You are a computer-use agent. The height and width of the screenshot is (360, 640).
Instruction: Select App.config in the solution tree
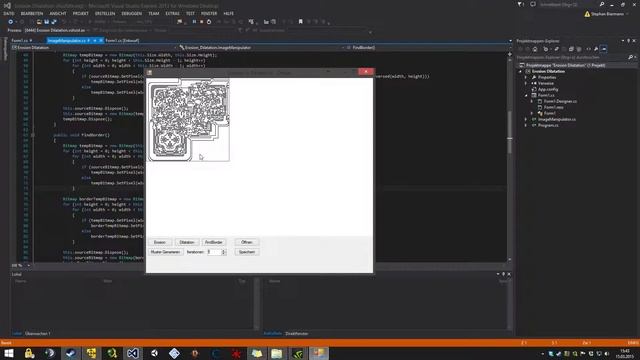coord(548,89)
